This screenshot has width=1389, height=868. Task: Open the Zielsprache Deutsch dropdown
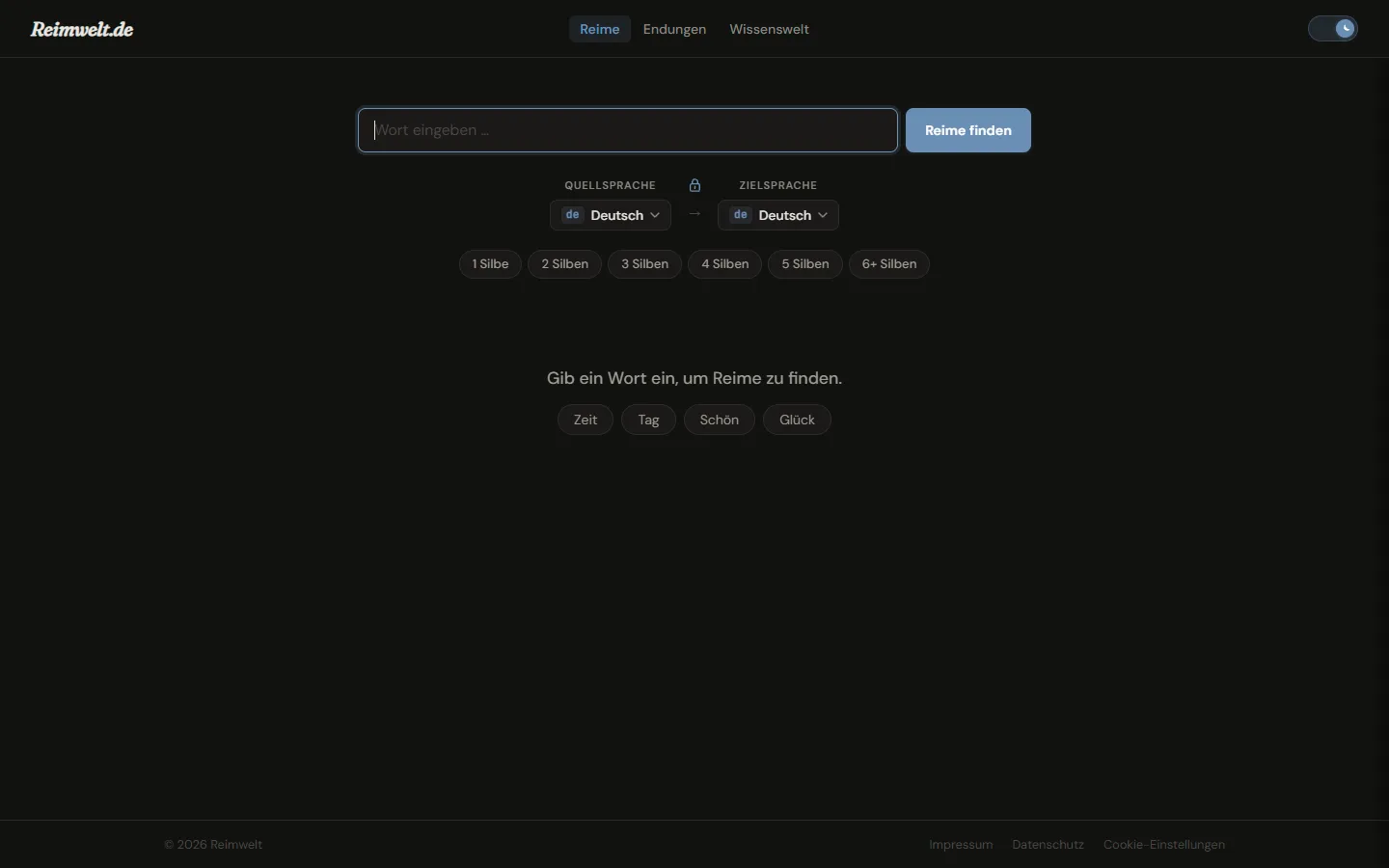tap(778, 215)
